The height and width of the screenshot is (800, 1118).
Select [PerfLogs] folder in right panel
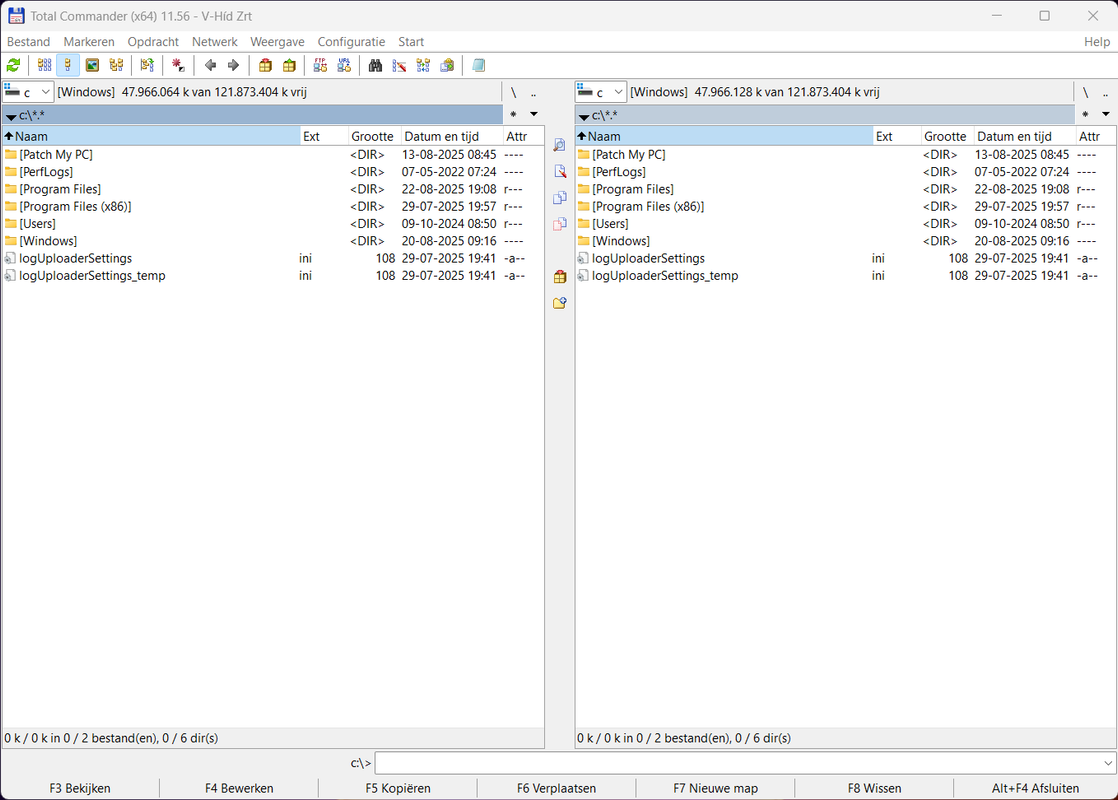click(x=846, y=172)
